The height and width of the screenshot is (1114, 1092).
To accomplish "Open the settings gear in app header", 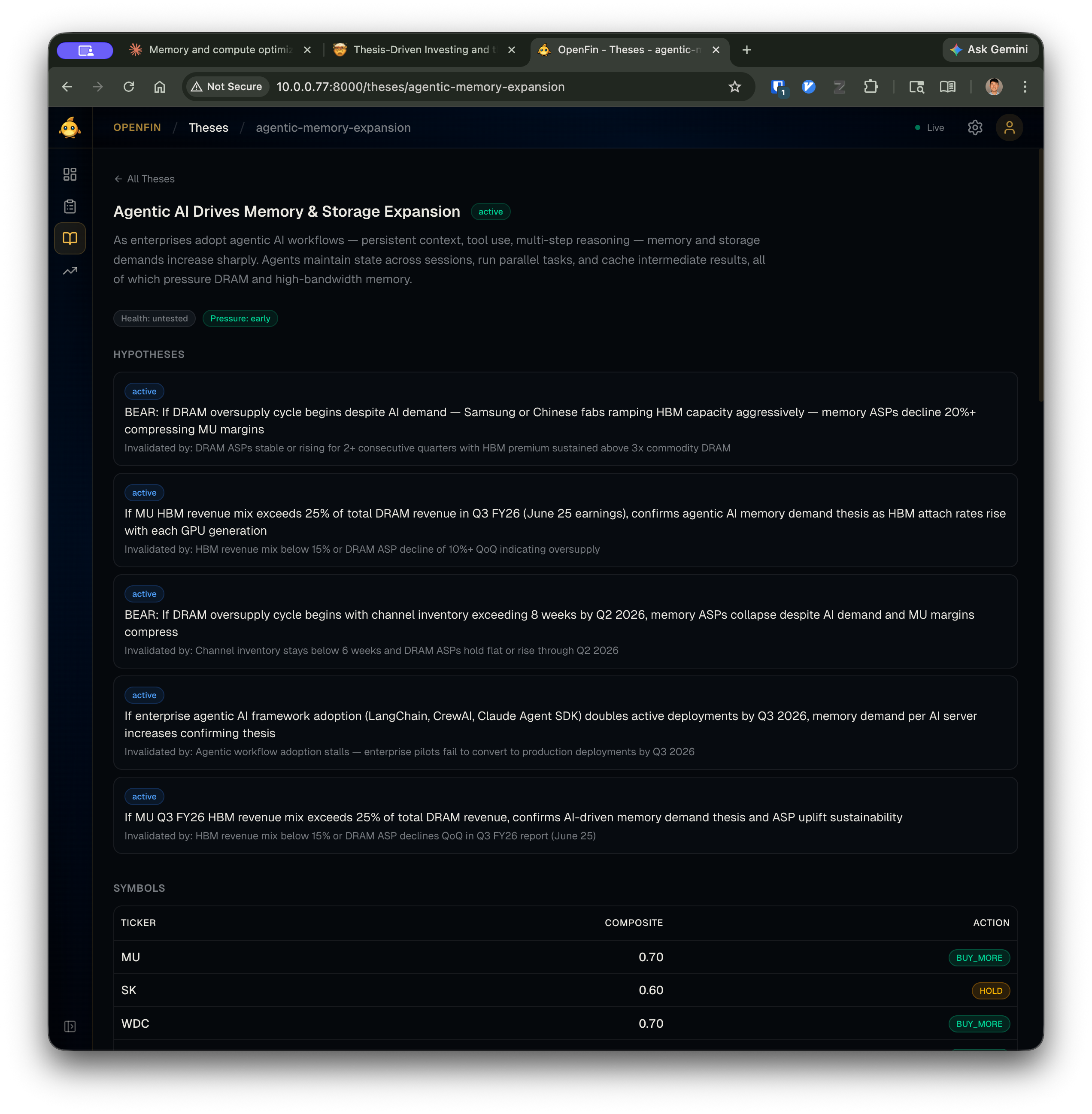I will (975, 127).
